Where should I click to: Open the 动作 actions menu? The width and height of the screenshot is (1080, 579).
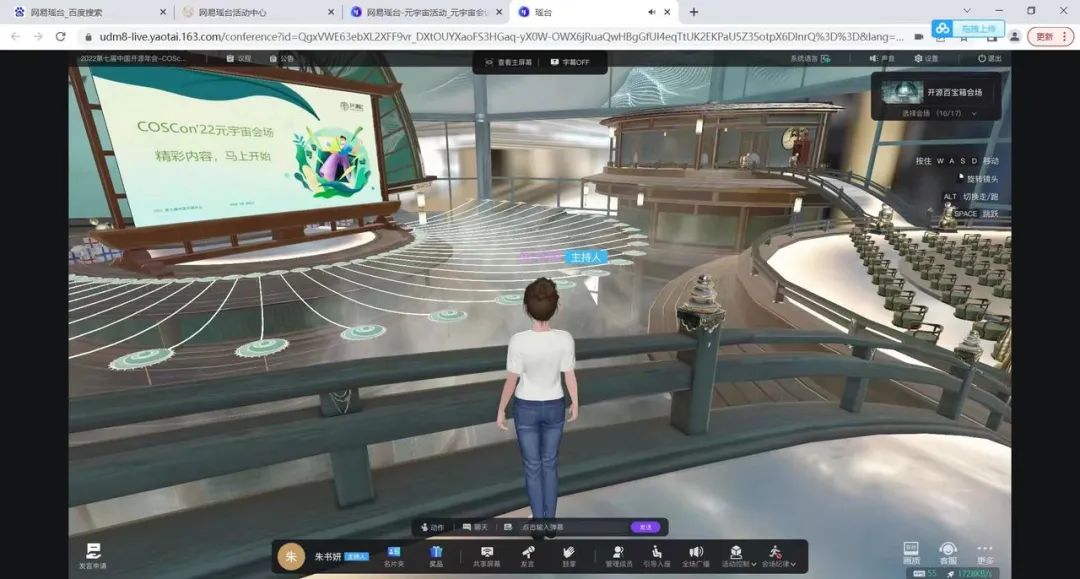point(433,527)
